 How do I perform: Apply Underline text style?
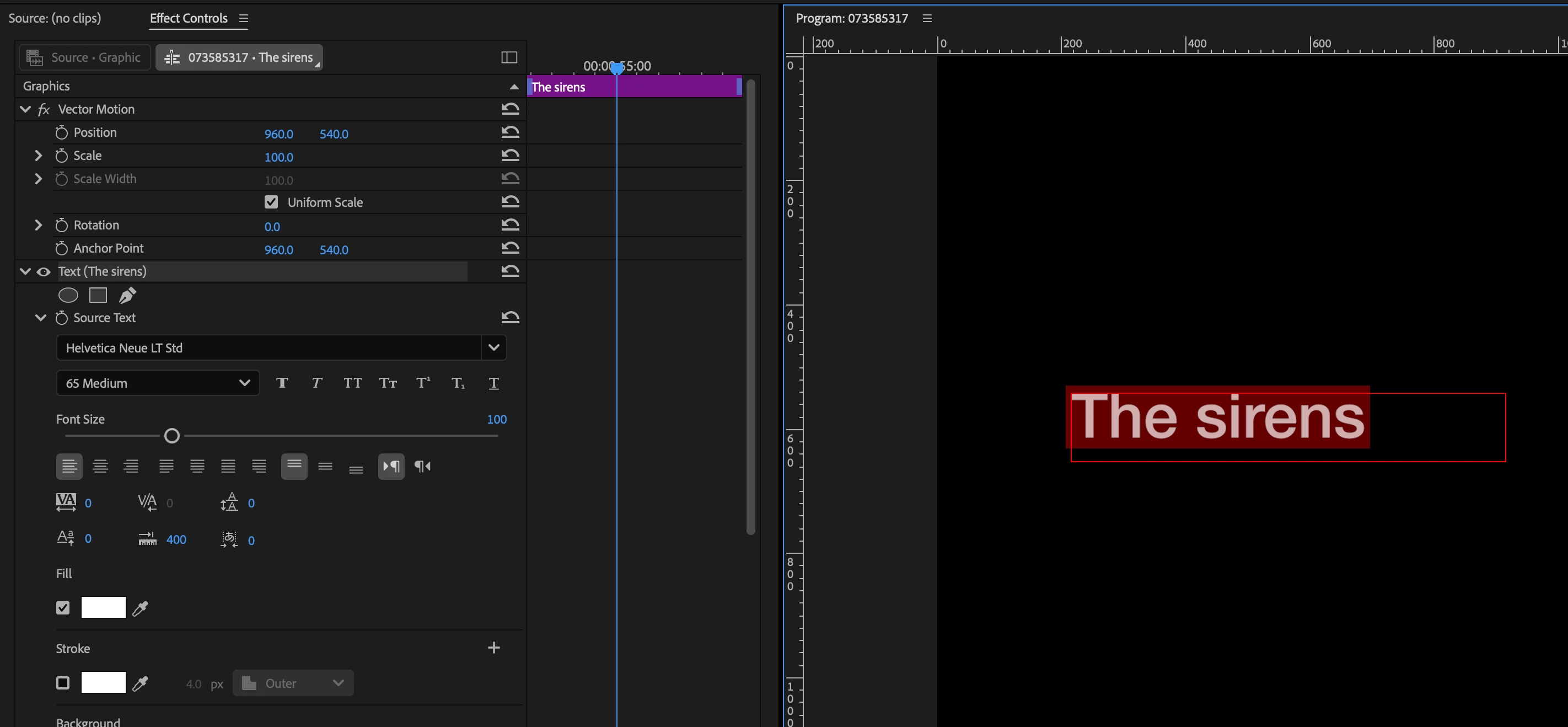point(493,383)
